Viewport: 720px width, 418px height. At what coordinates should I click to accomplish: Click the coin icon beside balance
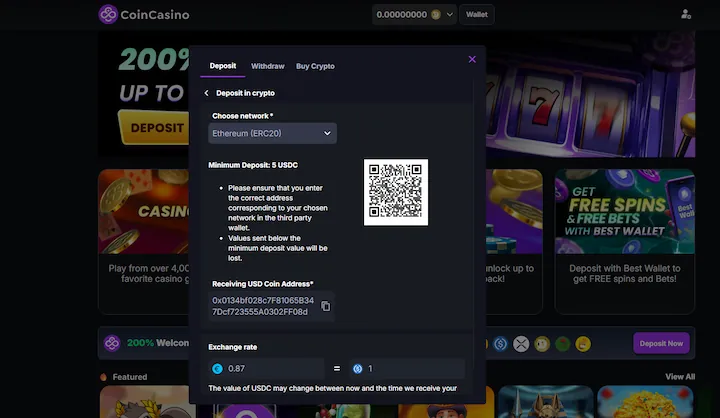435,15
